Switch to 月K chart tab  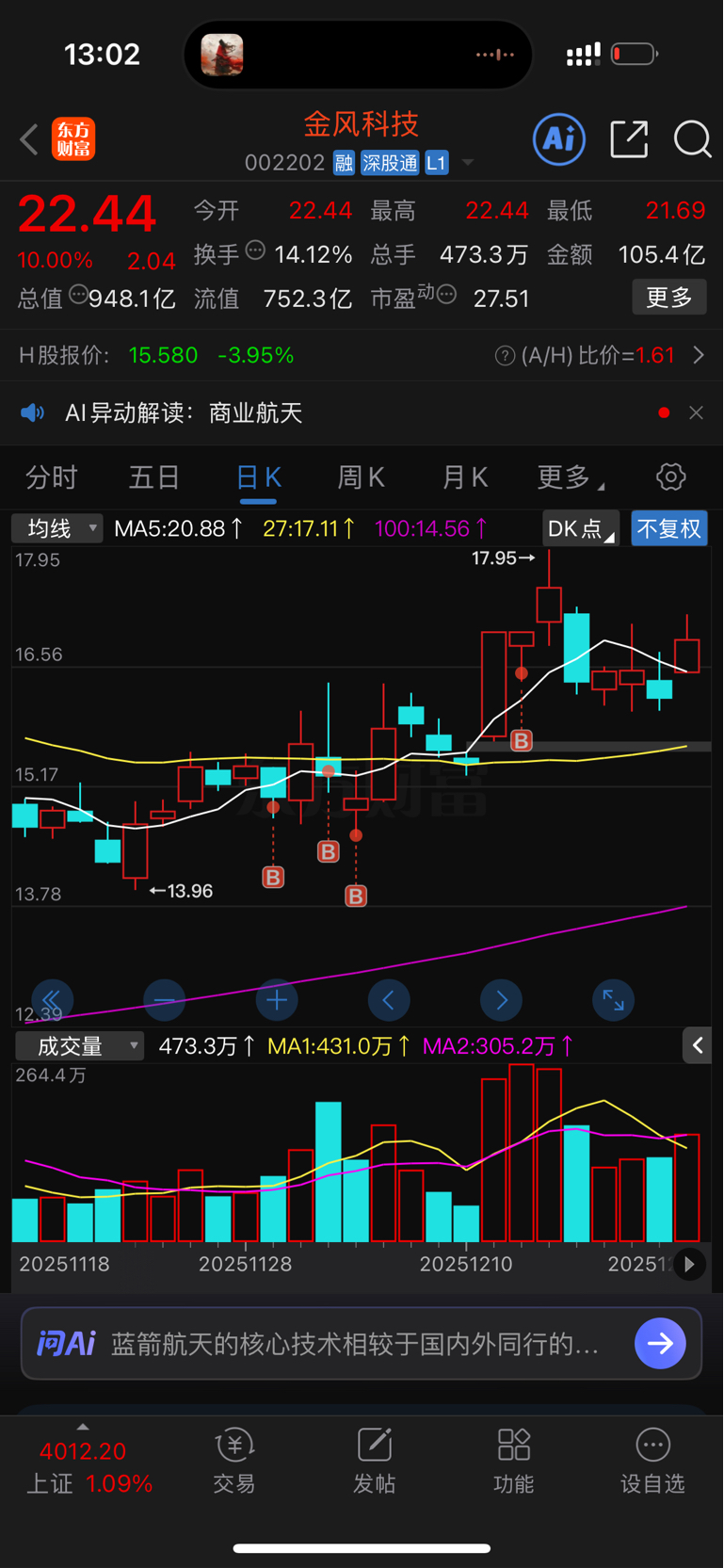(465, 477)
